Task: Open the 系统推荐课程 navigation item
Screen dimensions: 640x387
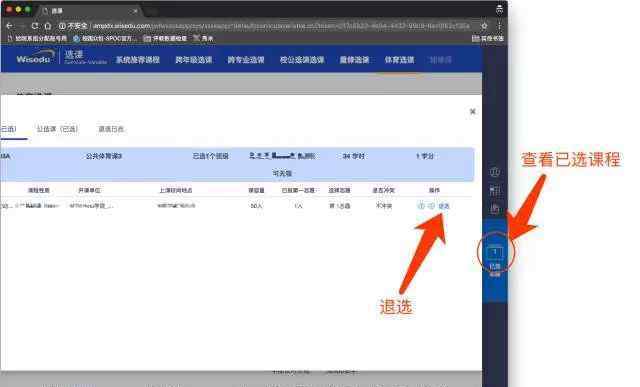Action: point(138,60)
